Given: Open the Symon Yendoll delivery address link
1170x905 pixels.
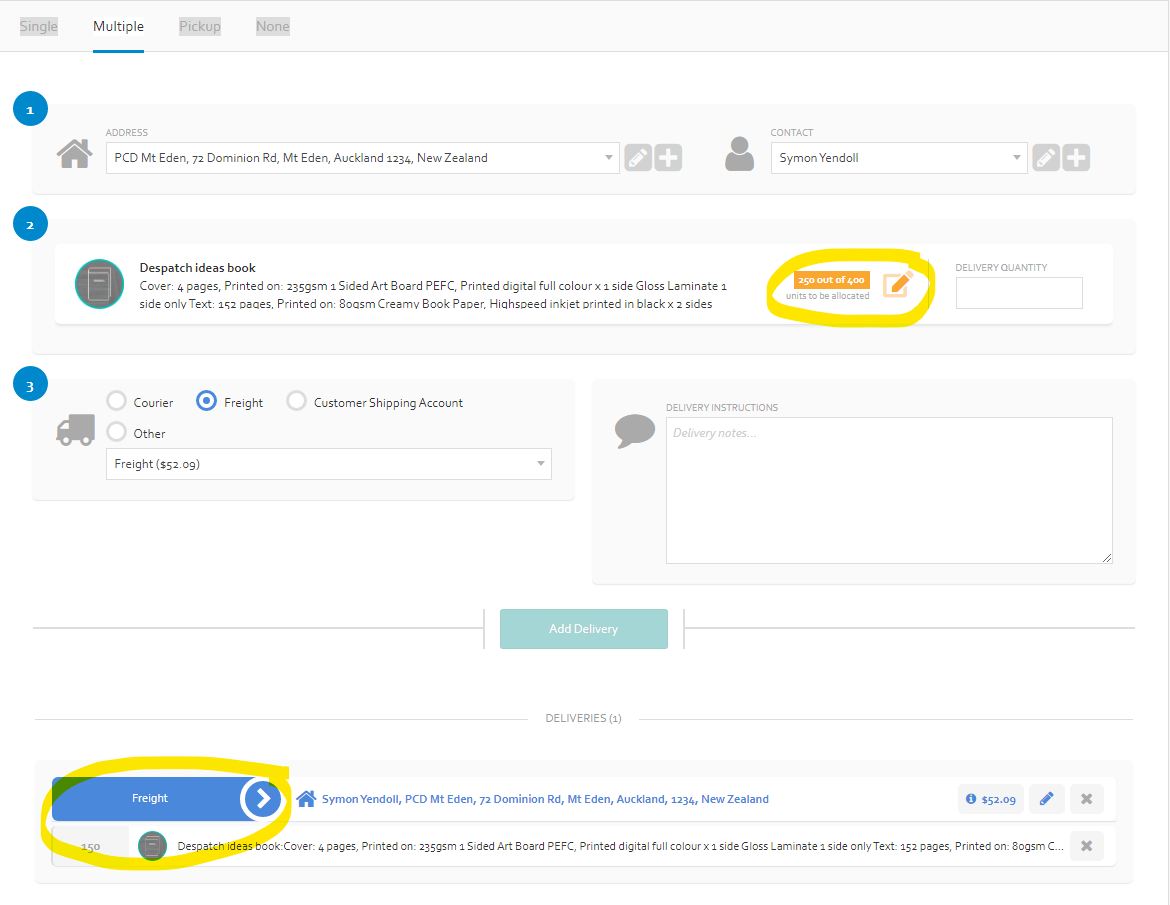Looking at the screenshot, I should (x=545, y=799).
